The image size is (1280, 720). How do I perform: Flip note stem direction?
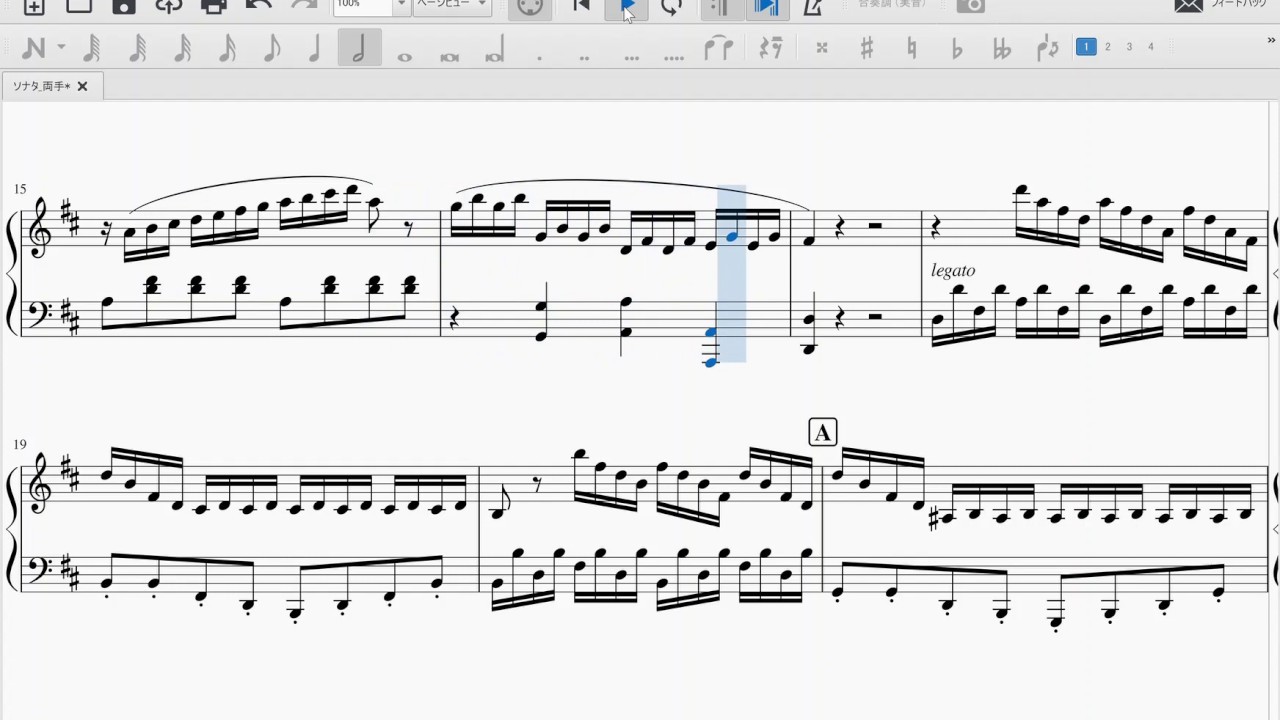pyautogui.click(x=1047, y=48)
